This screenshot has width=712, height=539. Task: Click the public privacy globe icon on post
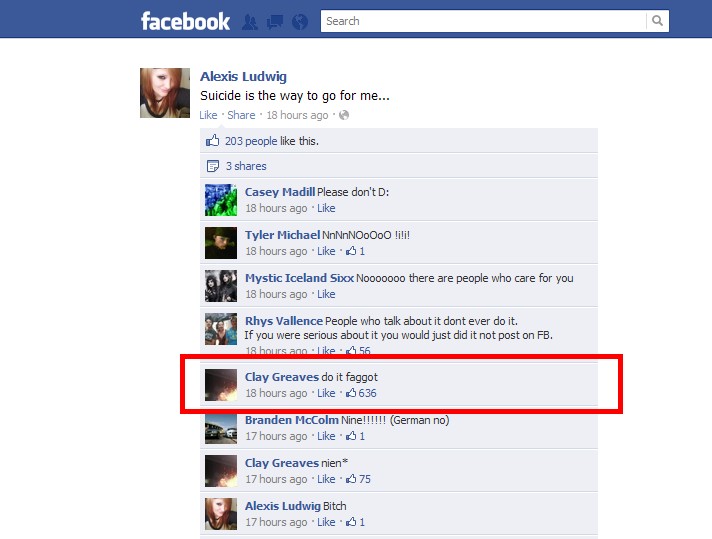point(344,115)
